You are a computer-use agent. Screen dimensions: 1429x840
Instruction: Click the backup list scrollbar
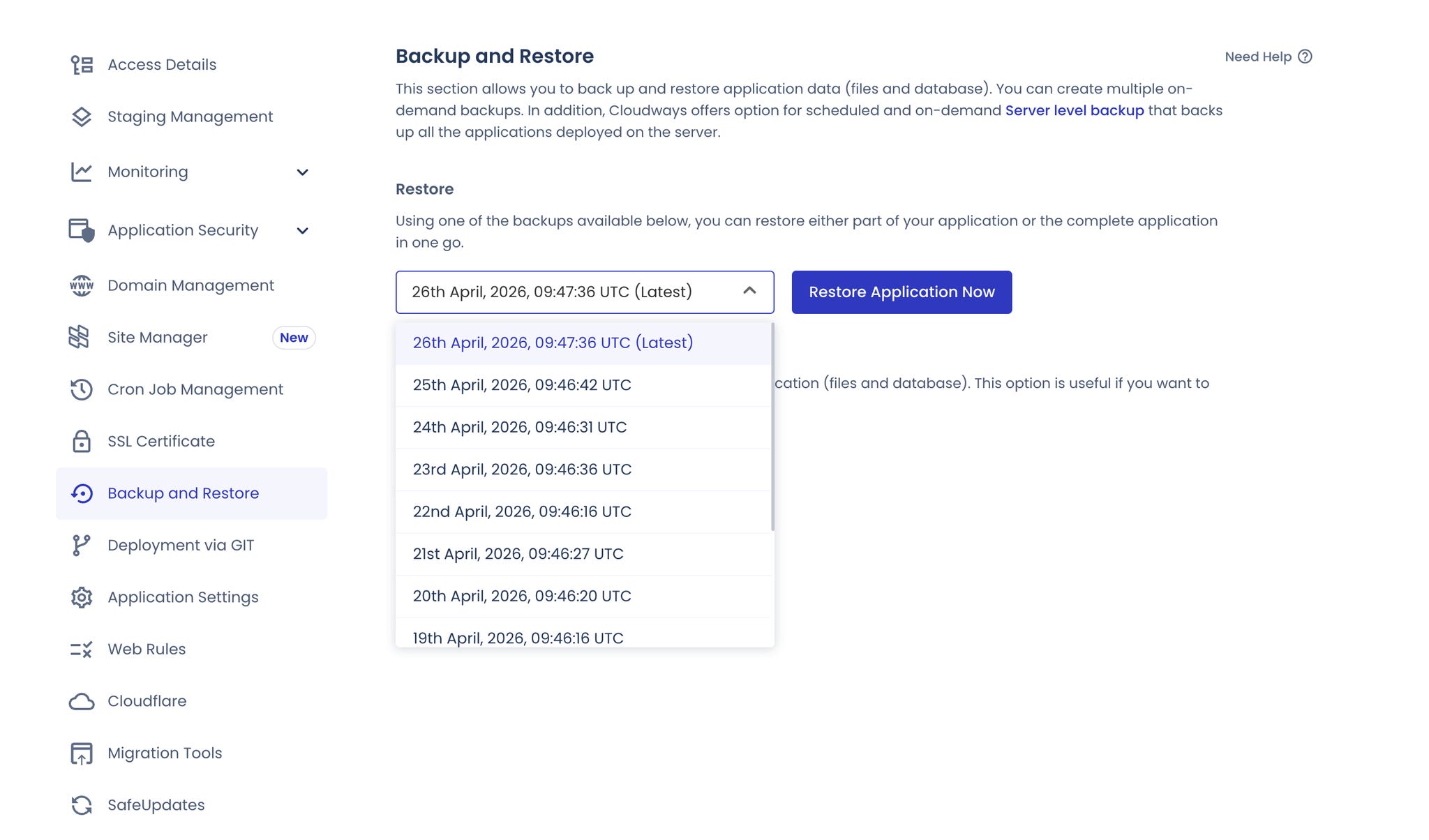coord(772,426)
